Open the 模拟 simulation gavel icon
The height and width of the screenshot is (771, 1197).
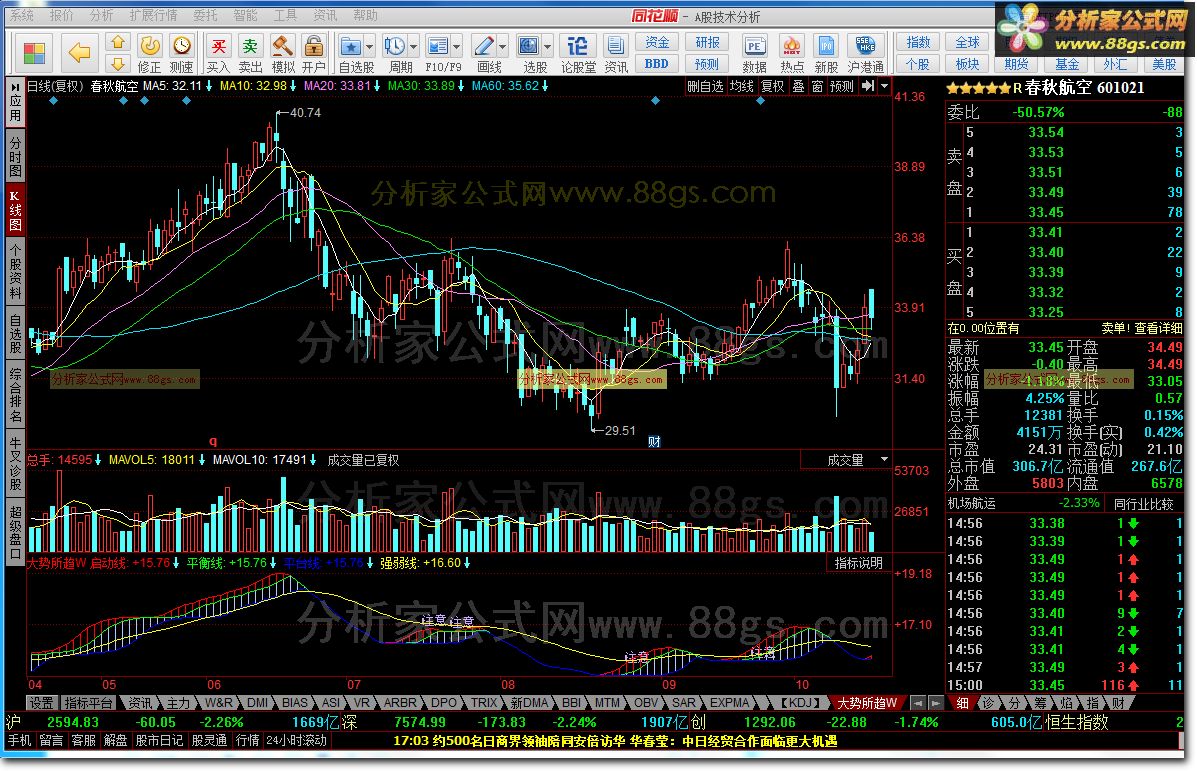point(282,53)
